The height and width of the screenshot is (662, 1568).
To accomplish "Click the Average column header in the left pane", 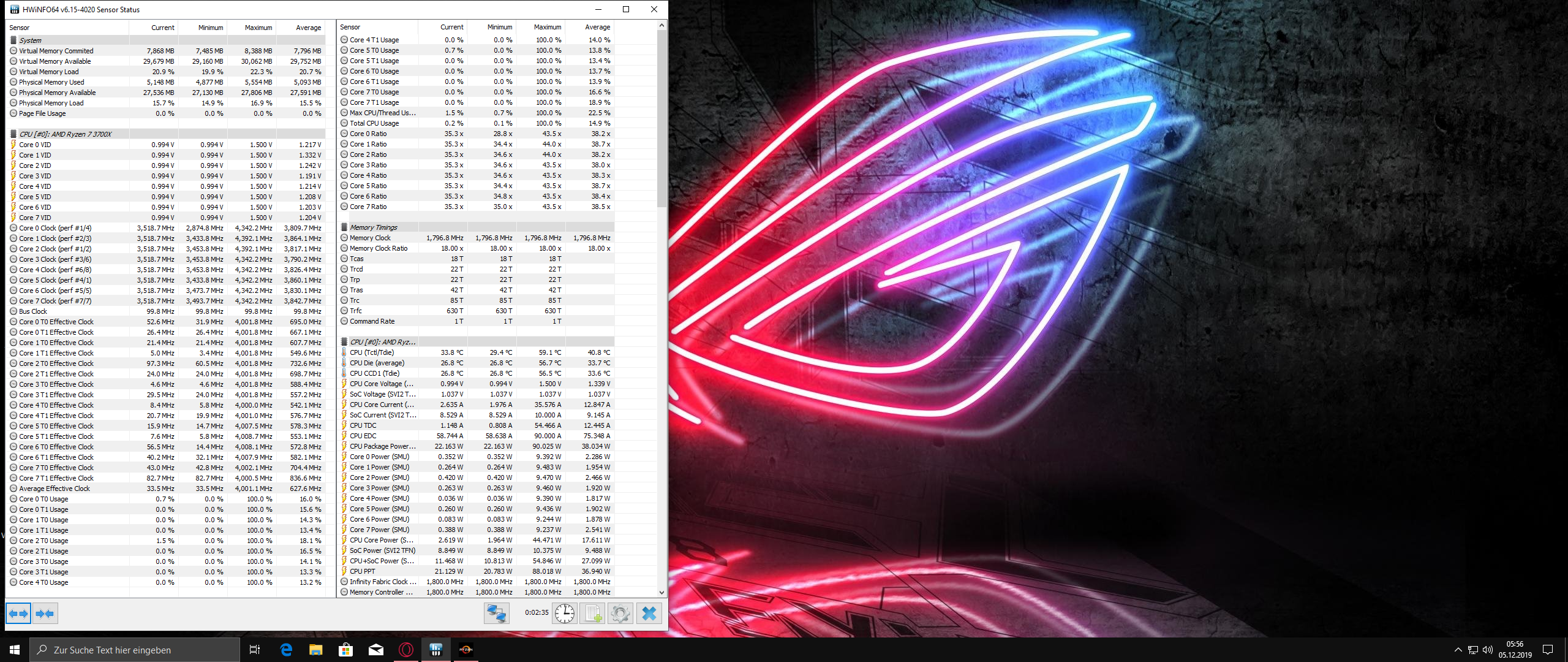I will click(x=308, y=28).
